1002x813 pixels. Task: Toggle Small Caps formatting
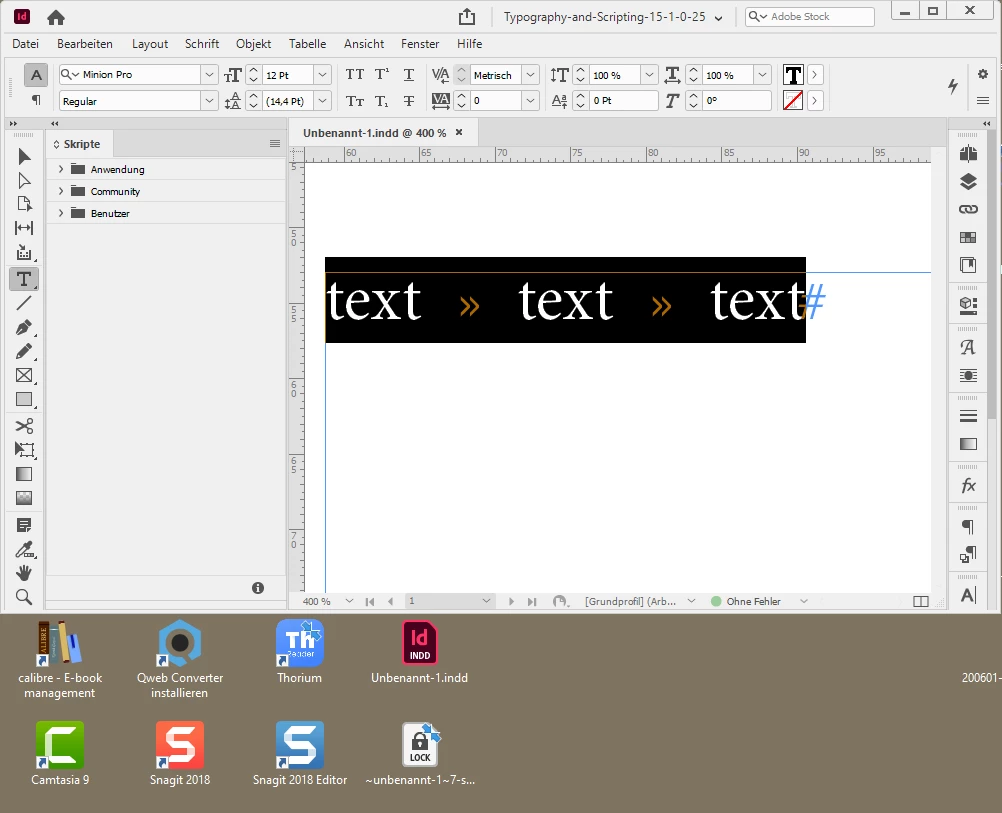pyautogui.click(x=355, y=101)
